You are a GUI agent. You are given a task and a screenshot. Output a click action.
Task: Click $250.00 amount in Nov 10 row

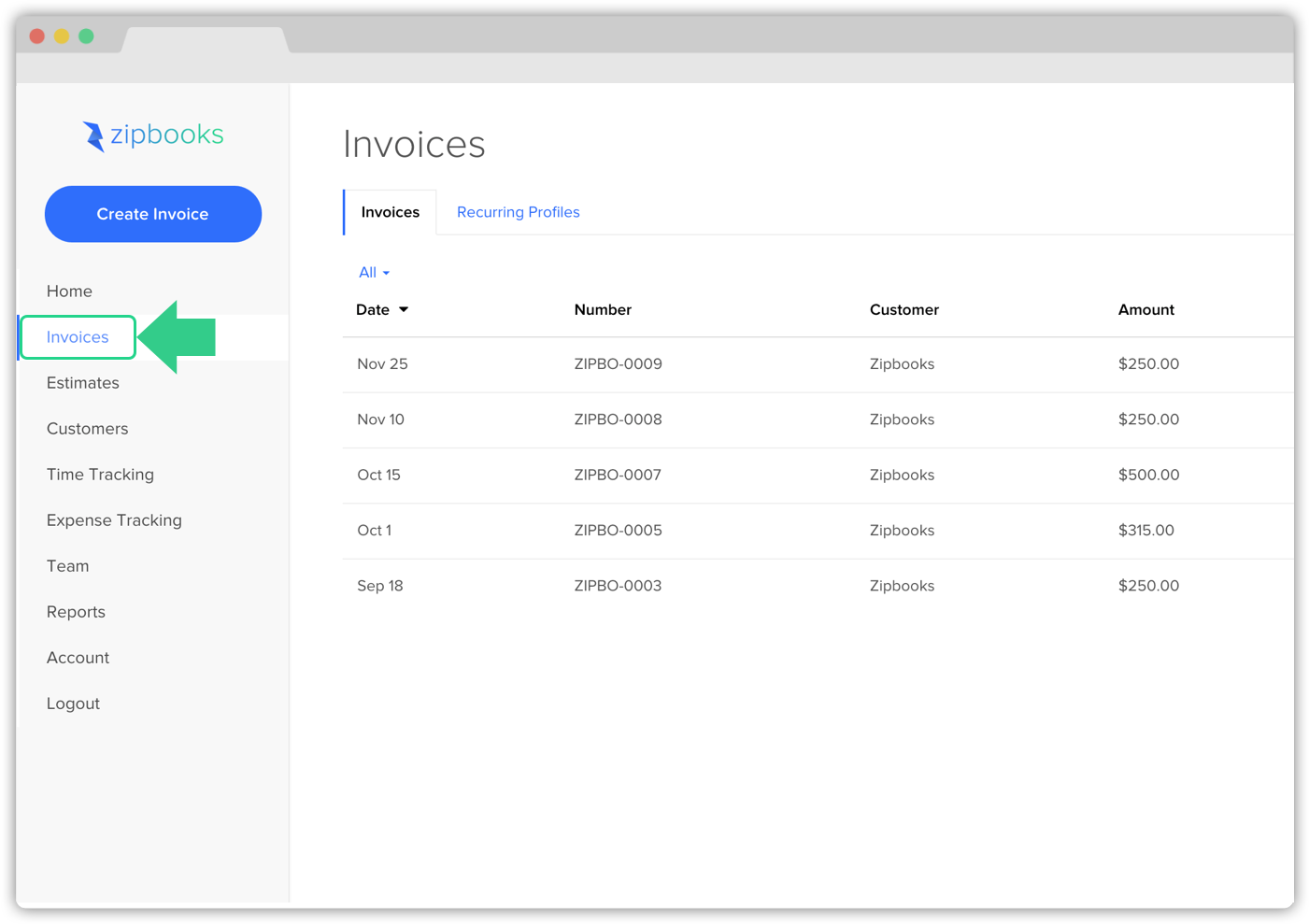coord(1148,419)
